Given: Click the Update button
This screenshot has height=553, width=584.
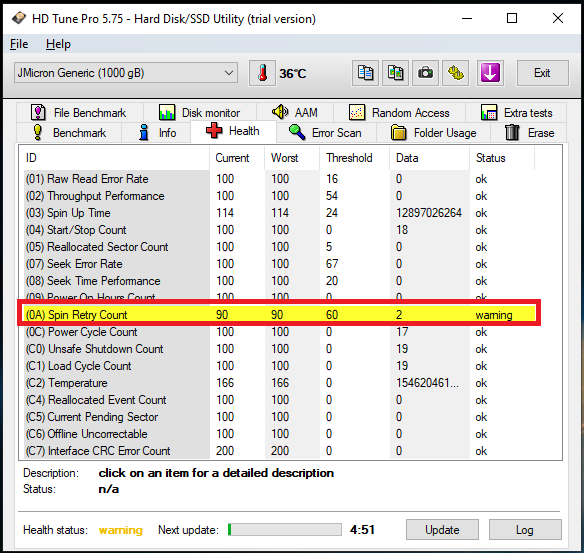Looking at the screenshot, I should pyautogui.click(x=442, y=530).
